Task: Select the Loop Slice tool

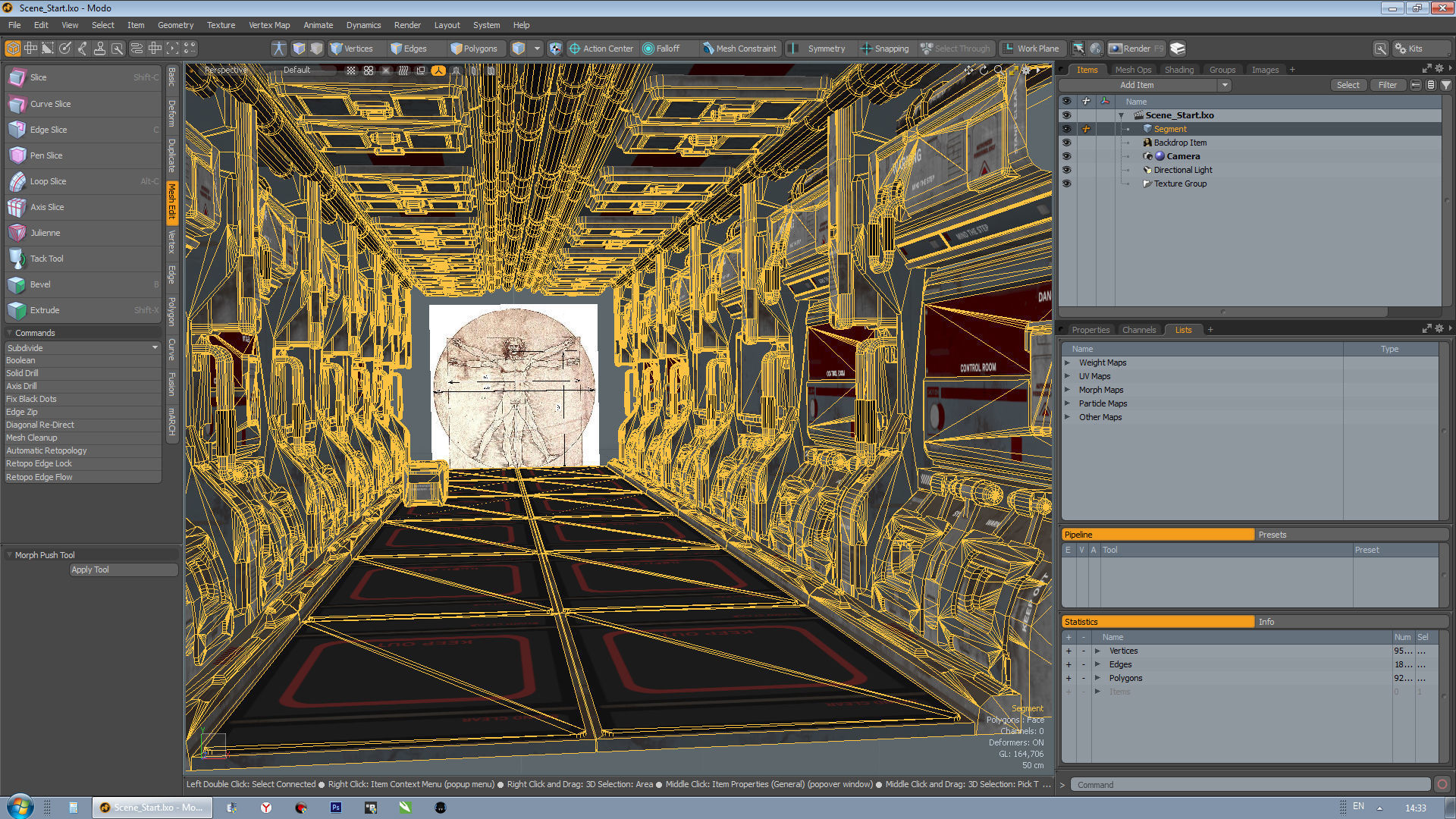Action: click(x=83, y=181)
